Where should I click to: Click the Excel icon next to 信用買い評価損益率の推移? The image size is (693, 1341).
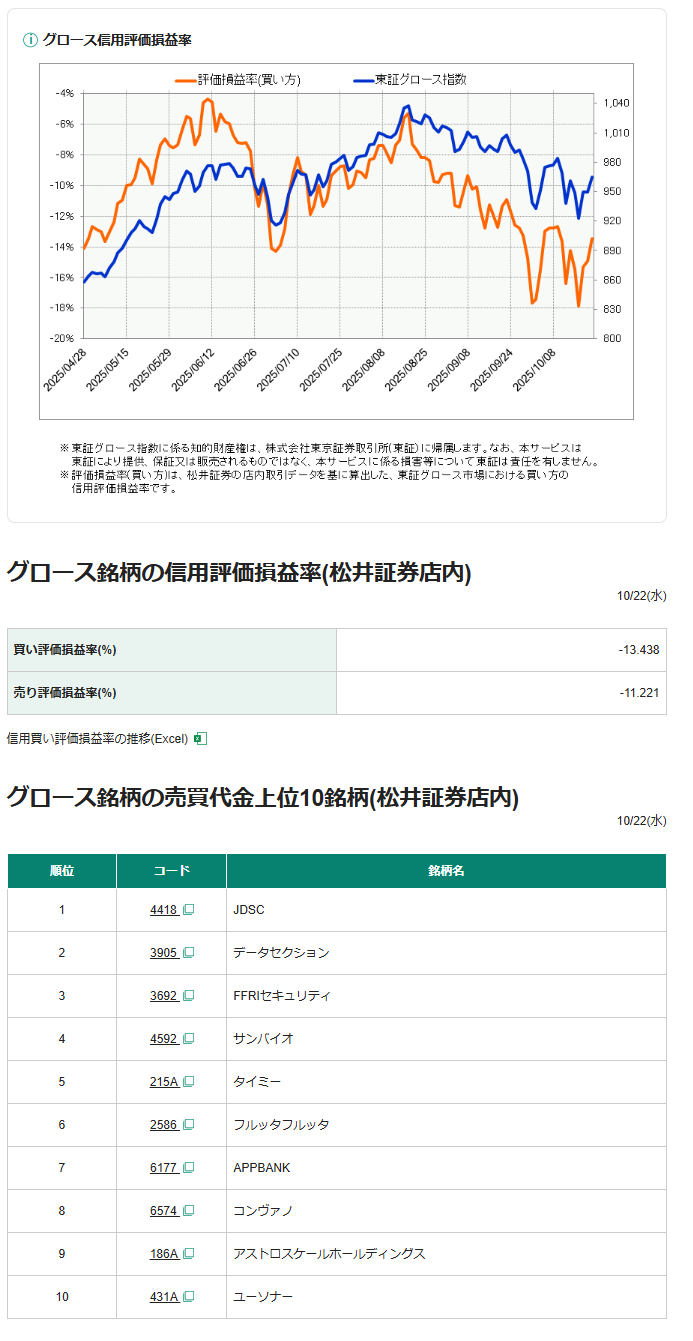tap(200, 739)
